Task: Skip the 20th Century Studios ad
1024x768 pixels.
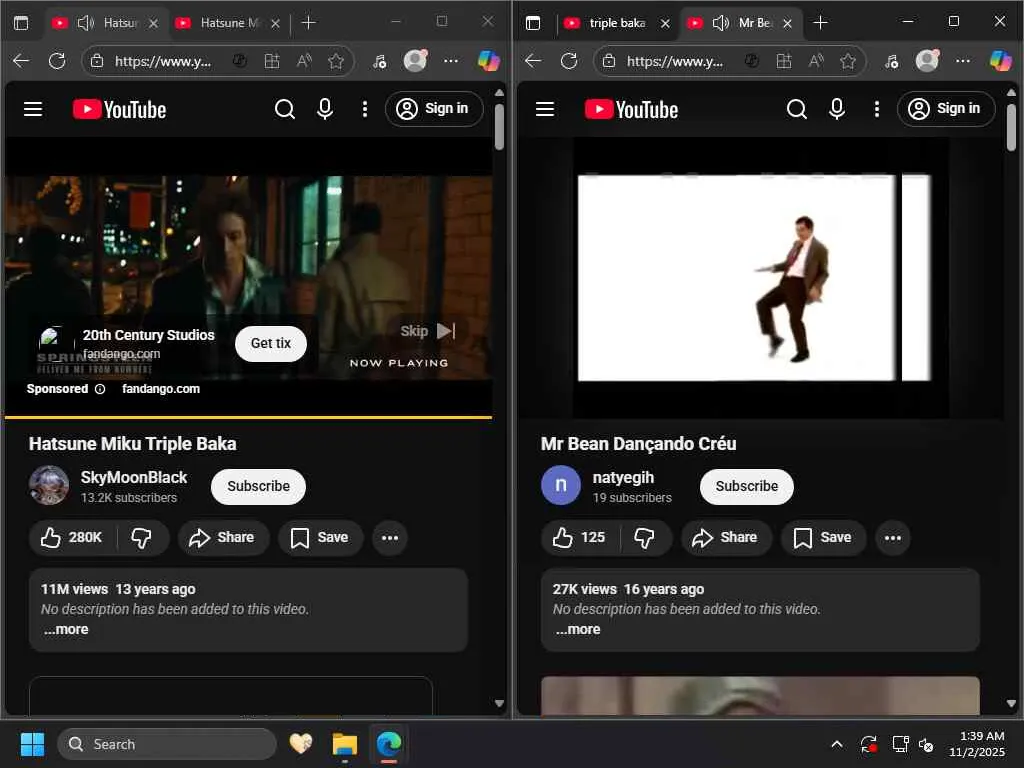Action: click(x=428, y=331)
